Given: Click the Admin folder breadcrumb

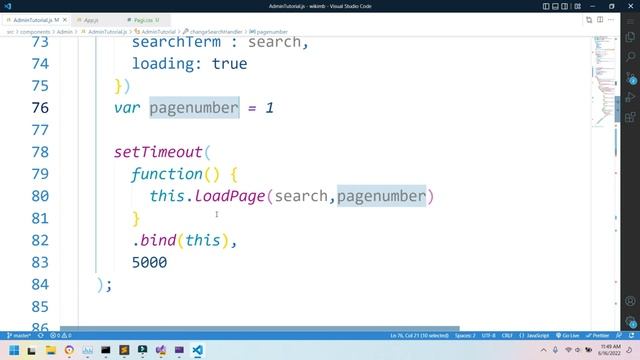Looking at the screenshot, I should [x=64, y=32].
